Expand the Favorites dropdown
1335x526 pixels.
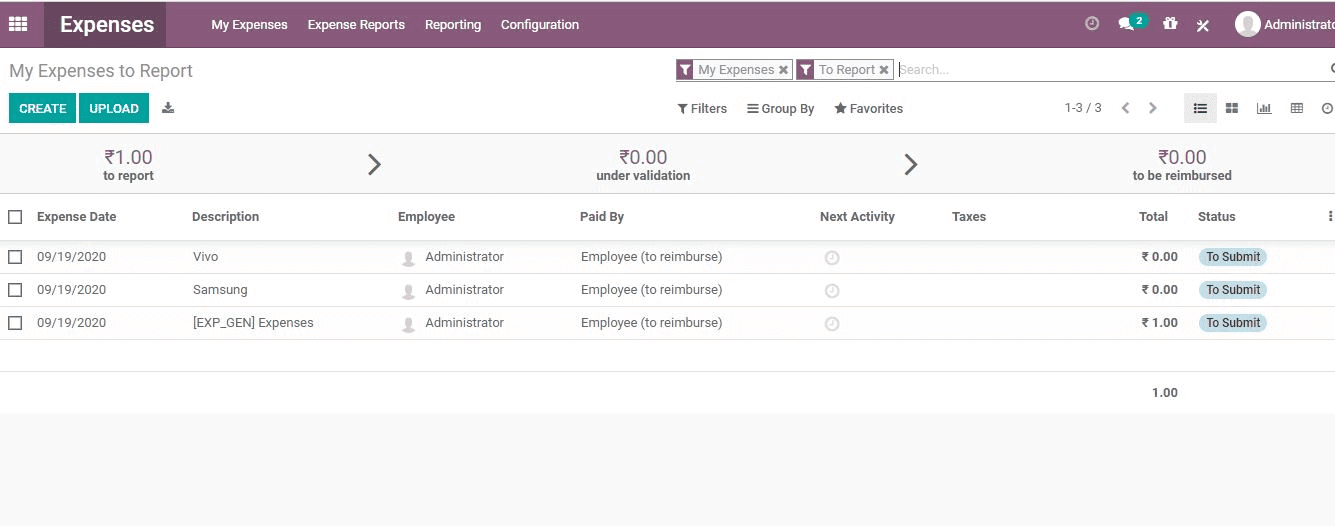pyautogui.click(x=869, y=108)
